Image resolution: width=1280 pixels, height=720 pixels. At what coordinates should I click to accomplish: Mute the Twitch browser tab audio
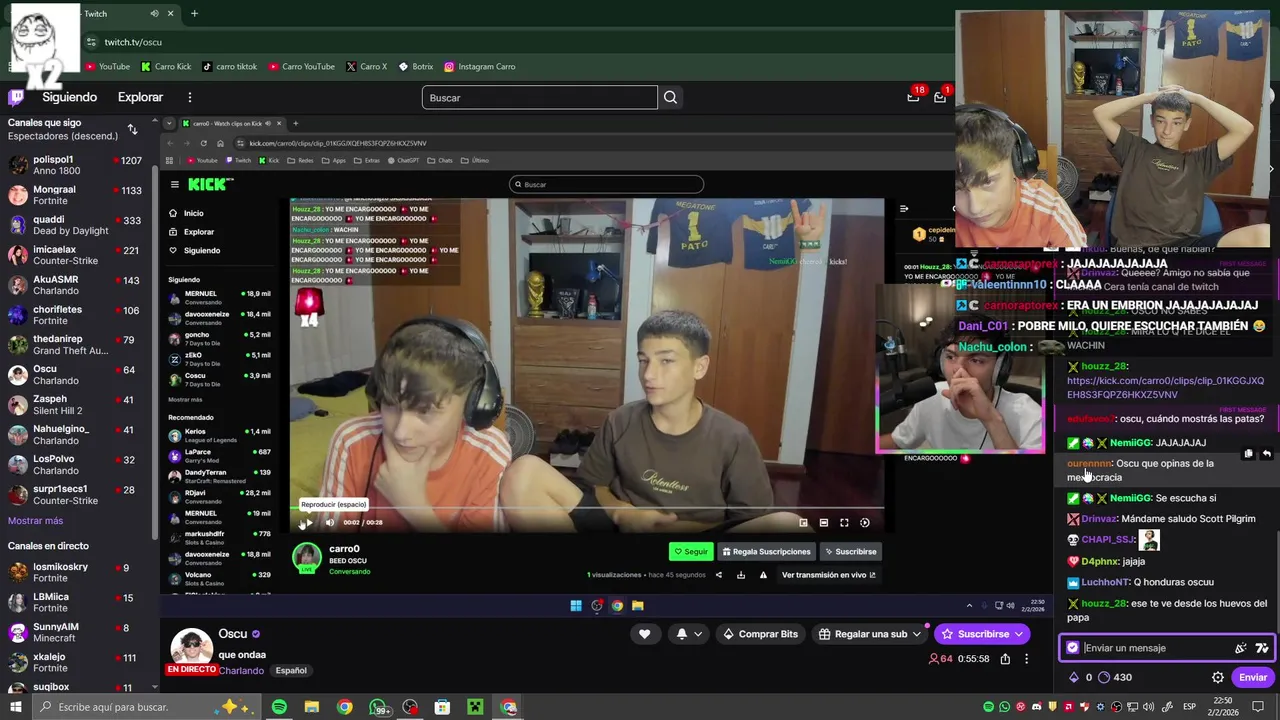[x=154, y=14]
